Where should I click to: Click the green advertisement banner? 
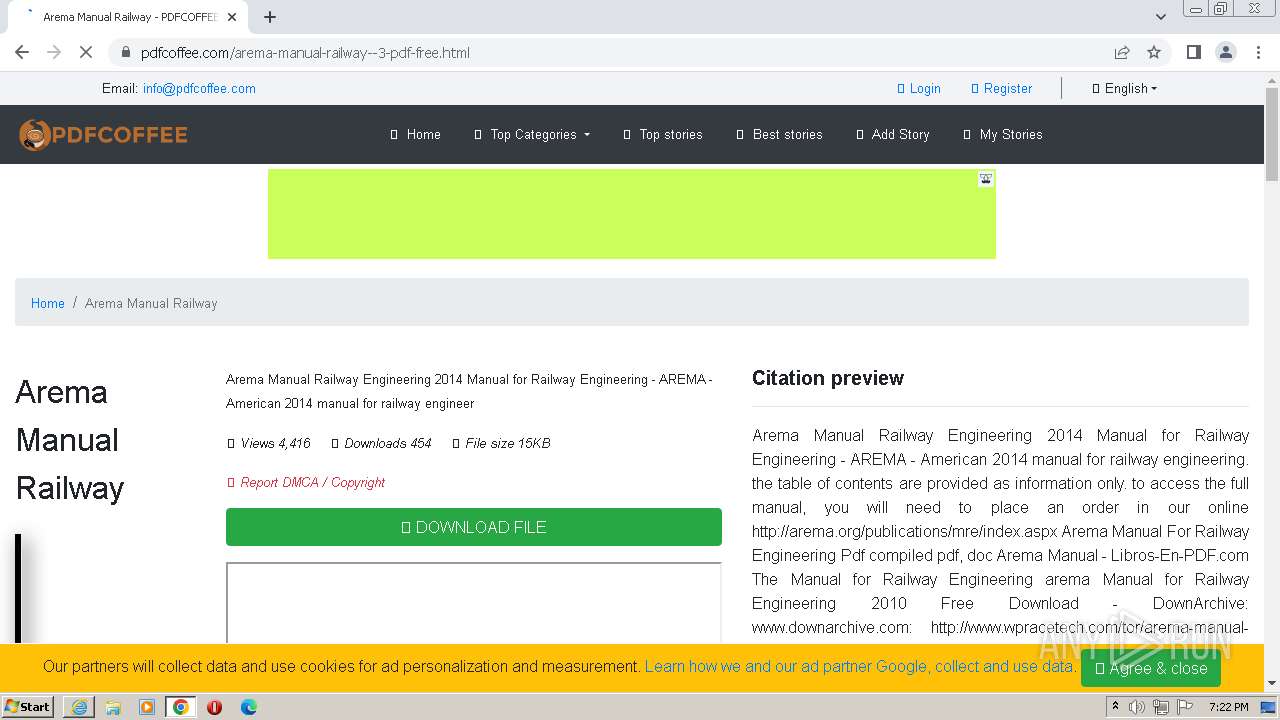(x=632, y=214)
